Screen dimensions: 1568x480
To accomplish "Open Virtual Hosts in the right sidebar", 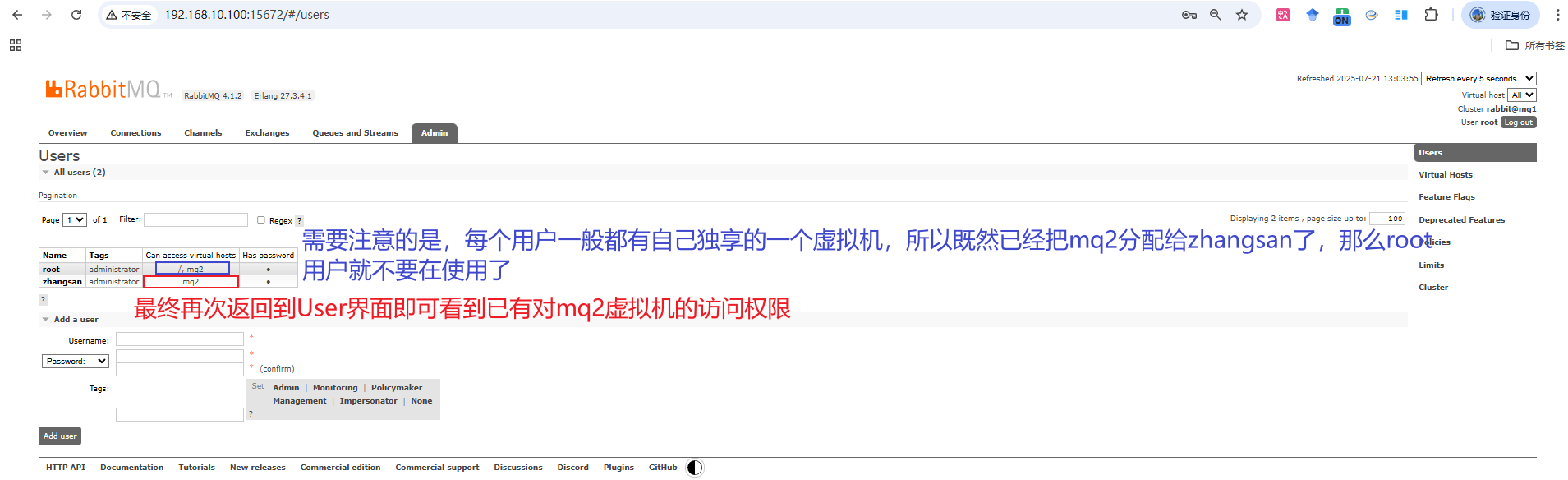I will coord(1446,174).
